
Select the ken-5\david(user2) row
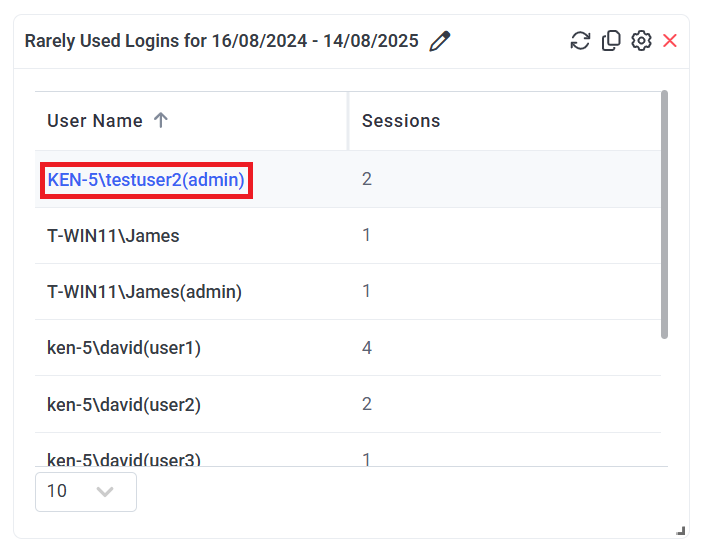(124, 404)
